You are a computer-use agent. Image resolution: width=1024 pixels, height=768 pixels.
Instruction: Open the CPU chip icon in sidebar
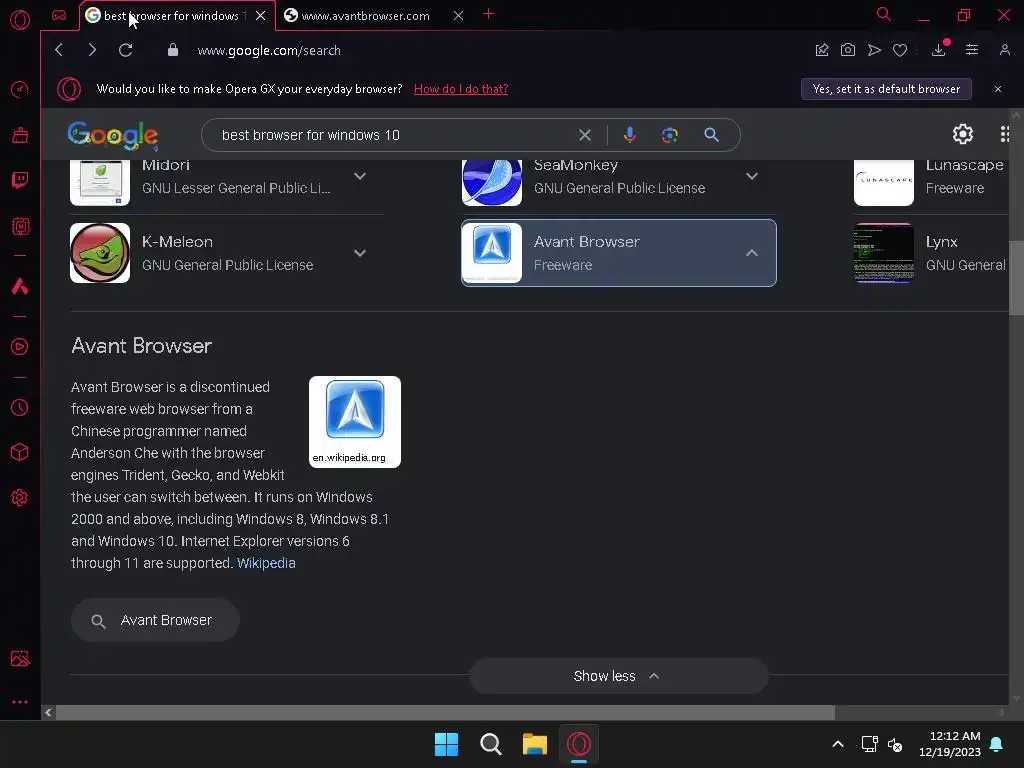pos(20,226)
